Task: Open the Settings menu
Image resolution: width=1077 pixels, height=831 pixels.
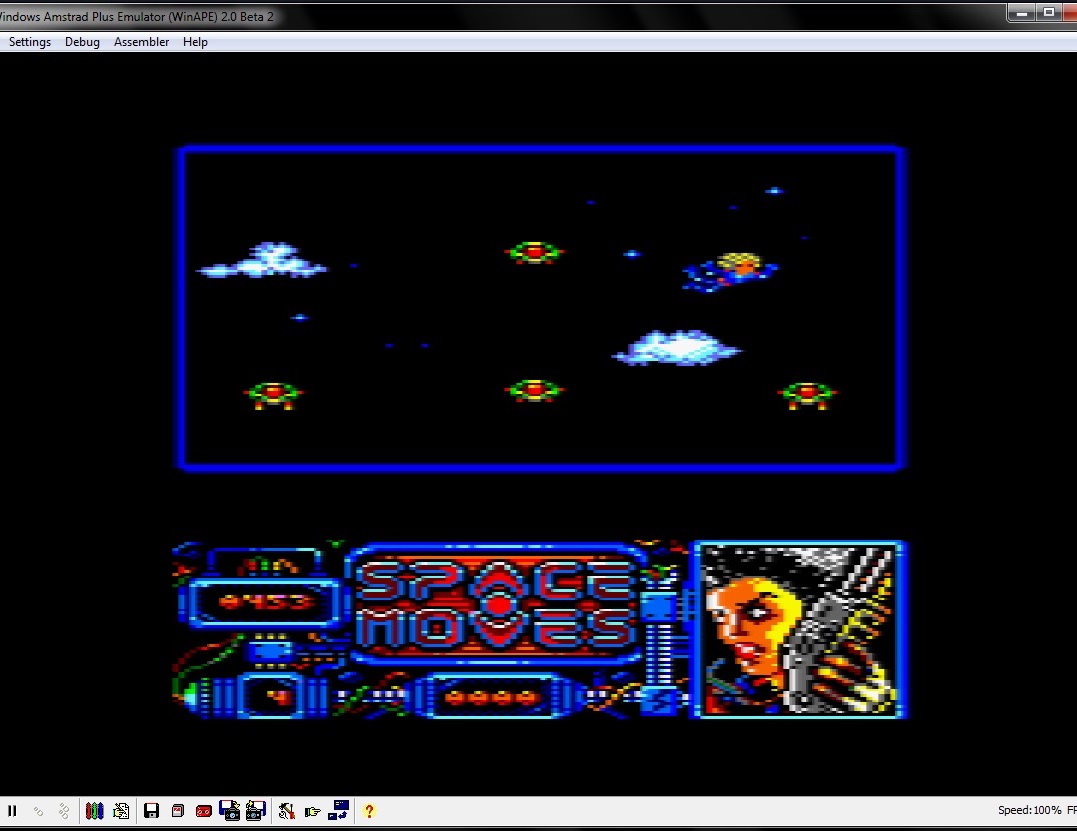Action: click(30, 42)
